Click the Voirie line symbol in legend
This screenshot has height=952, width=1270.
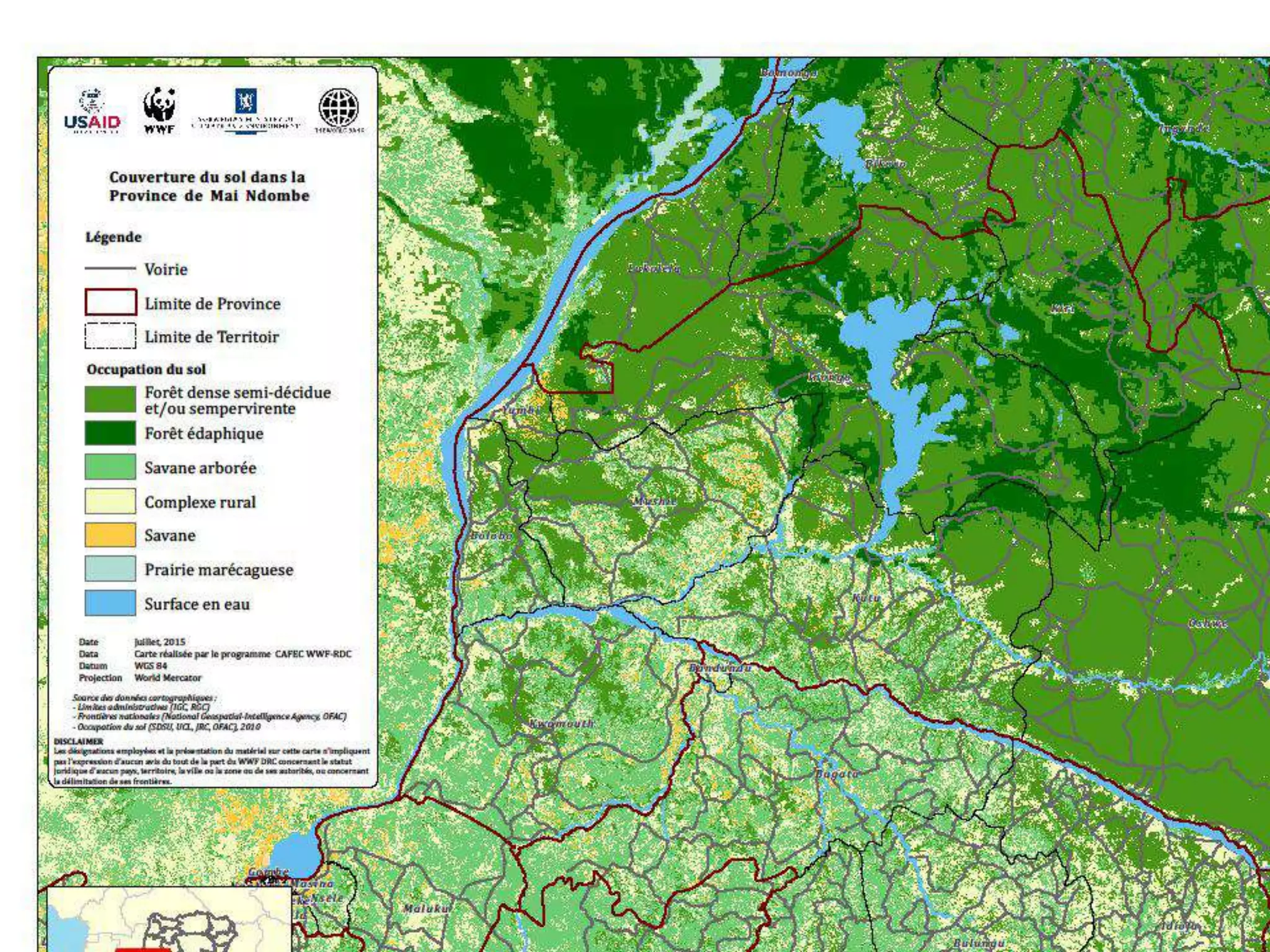pos(110,268)
